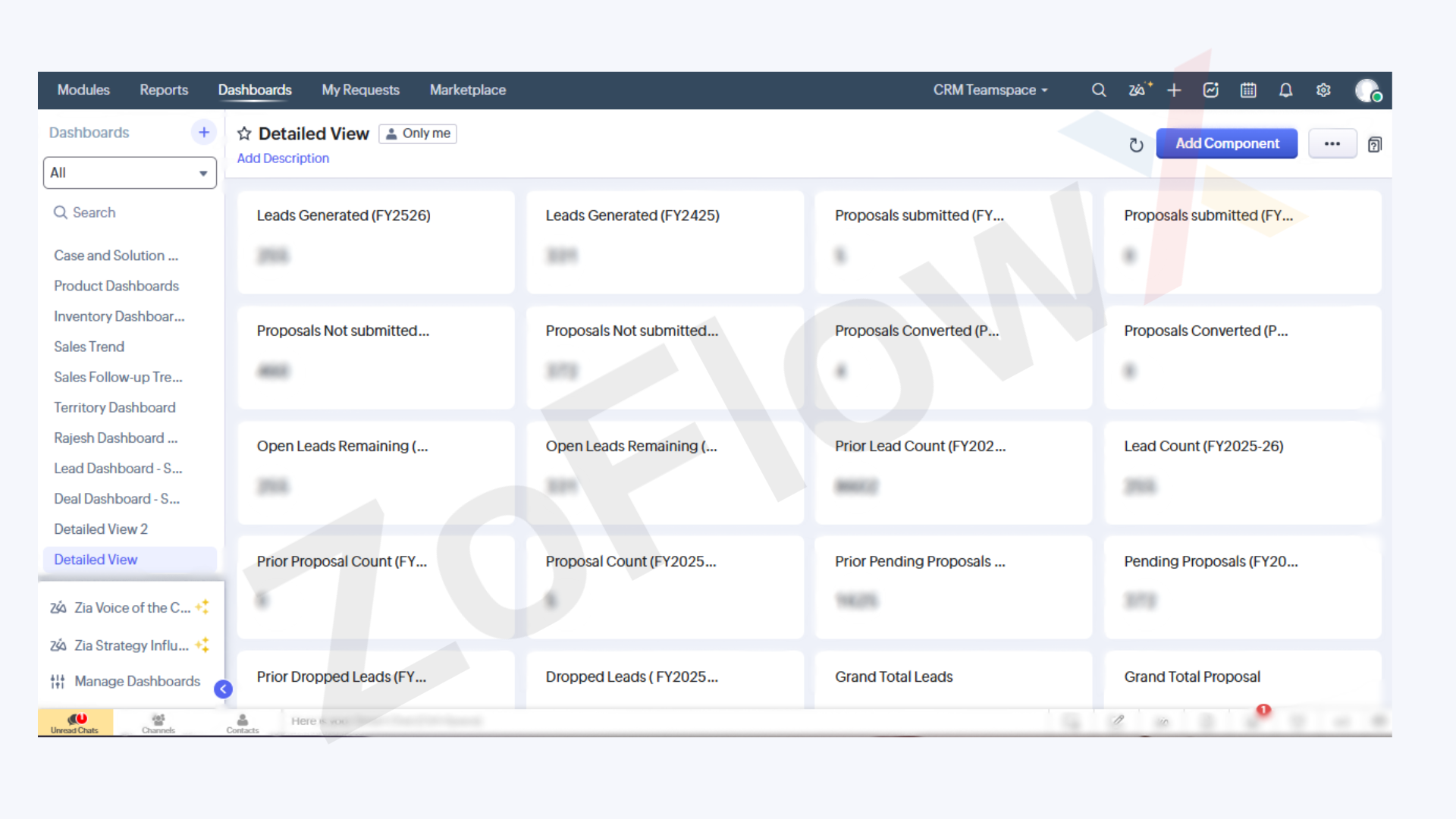Click the dashboard Search field
This screenshot has width=1456, height=819.
coord(130,212)
